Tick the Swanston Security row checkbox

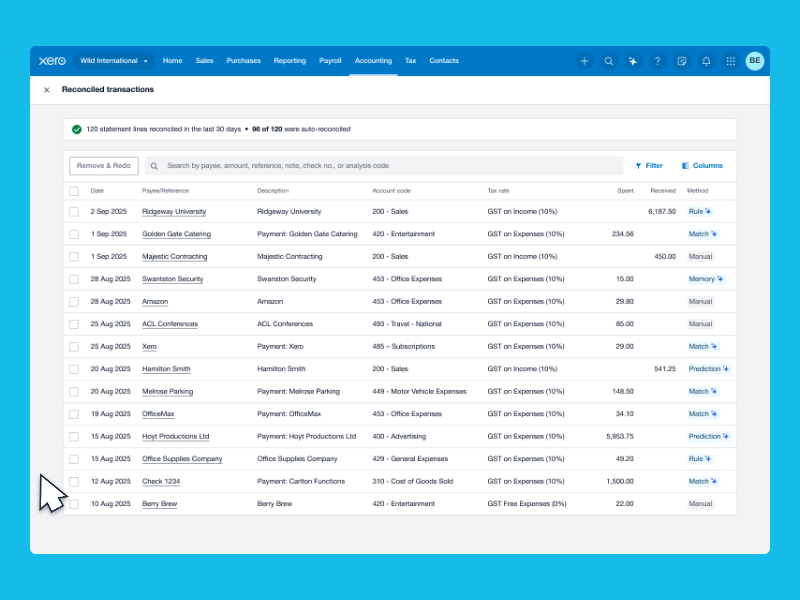tap(74, 279)
